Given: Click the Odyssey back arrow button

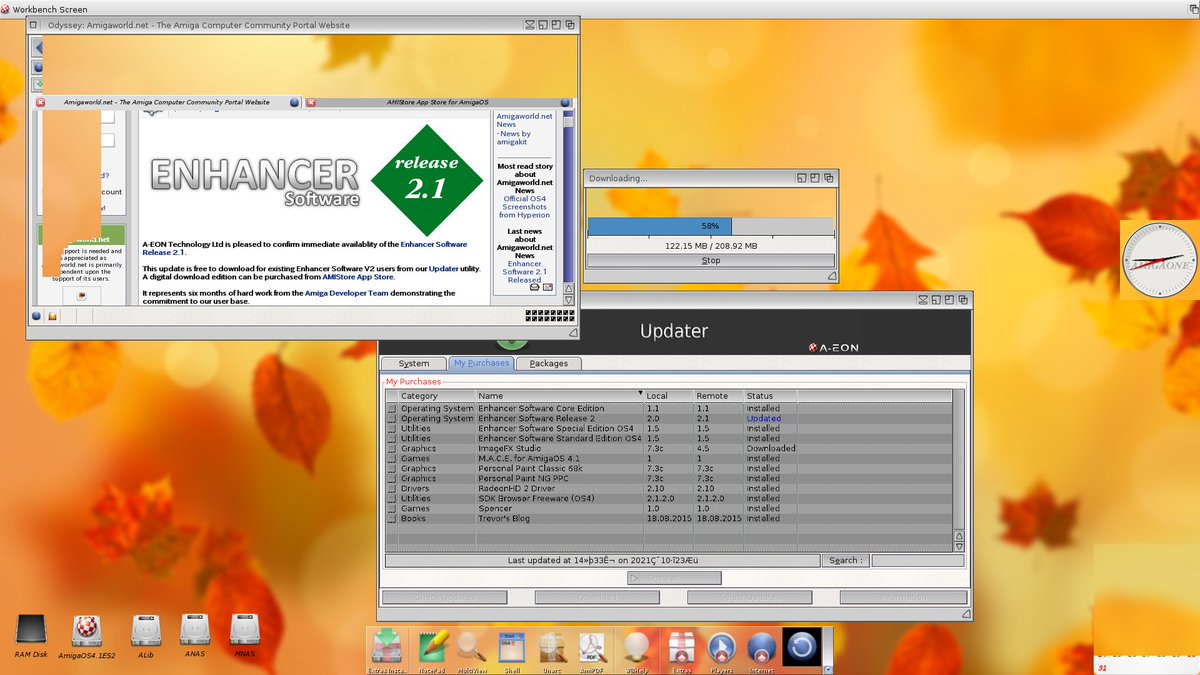Looking at the screenshot, I should (38, 46).
